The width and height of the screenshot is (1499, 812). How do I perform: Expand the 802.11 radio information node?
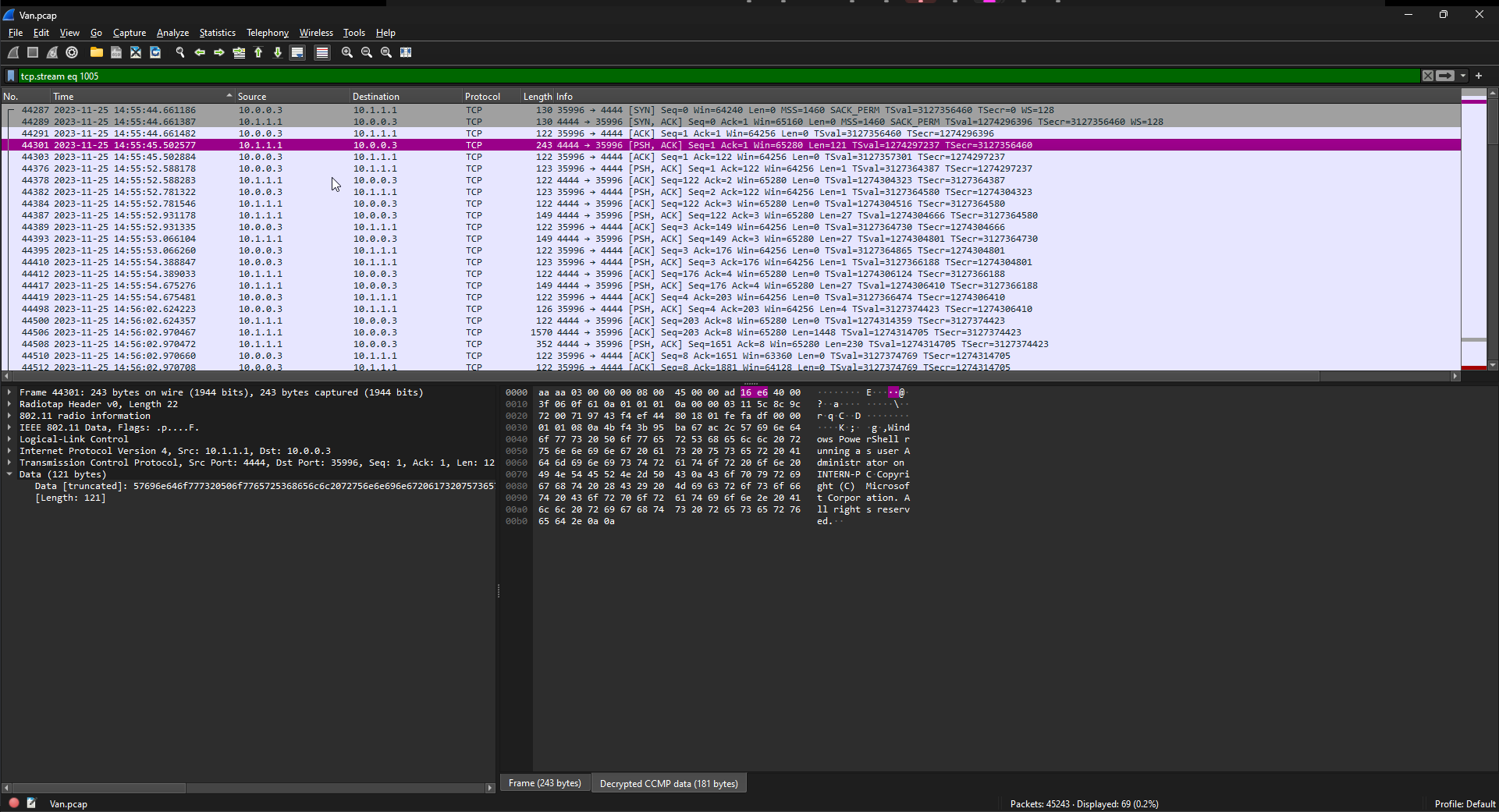coord(9,416)
